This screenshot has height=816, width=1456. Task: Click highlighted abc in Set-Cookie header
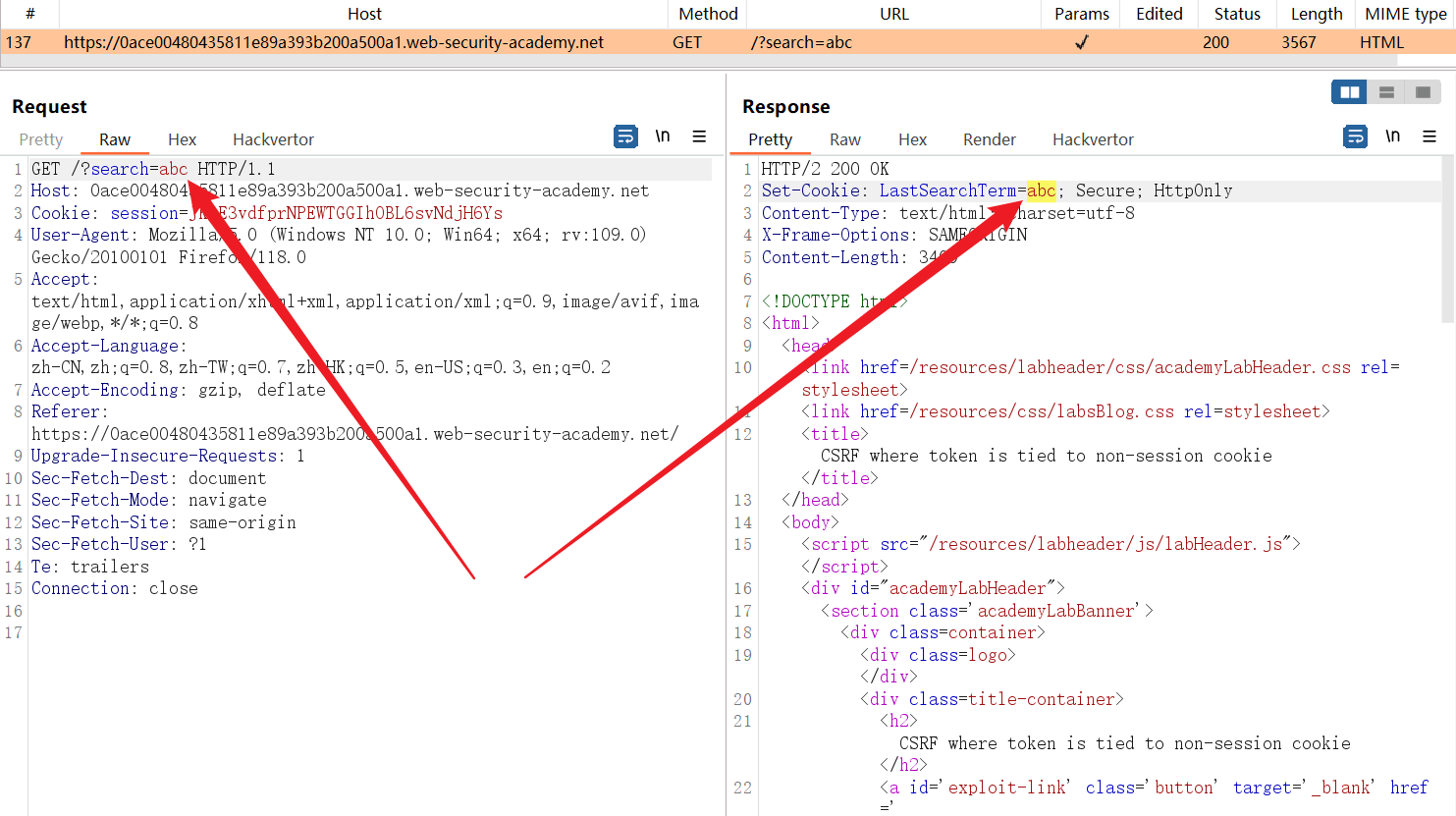point(1041,190)
